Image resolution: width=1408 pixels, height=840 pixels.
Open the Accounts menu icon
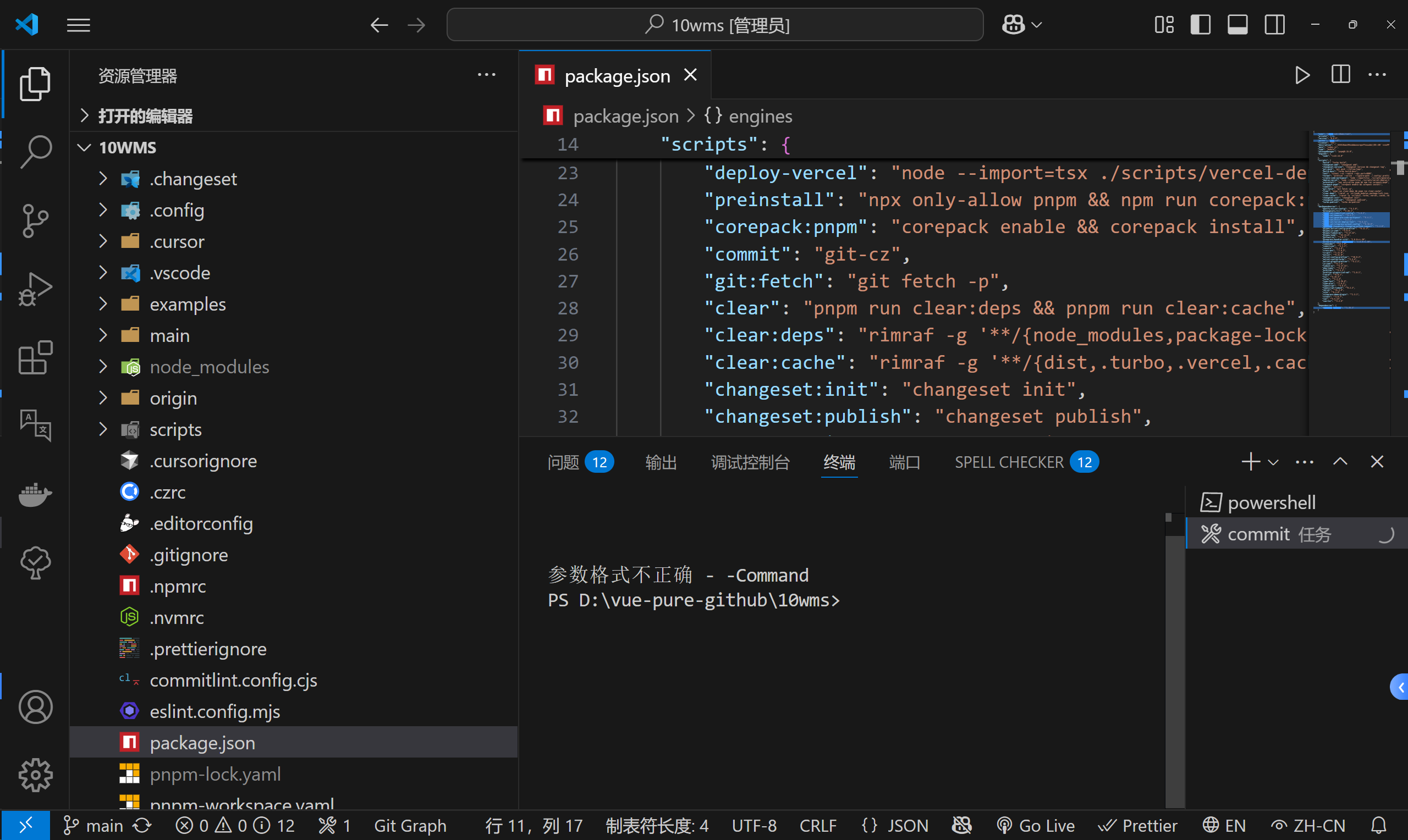coord(35,707)
